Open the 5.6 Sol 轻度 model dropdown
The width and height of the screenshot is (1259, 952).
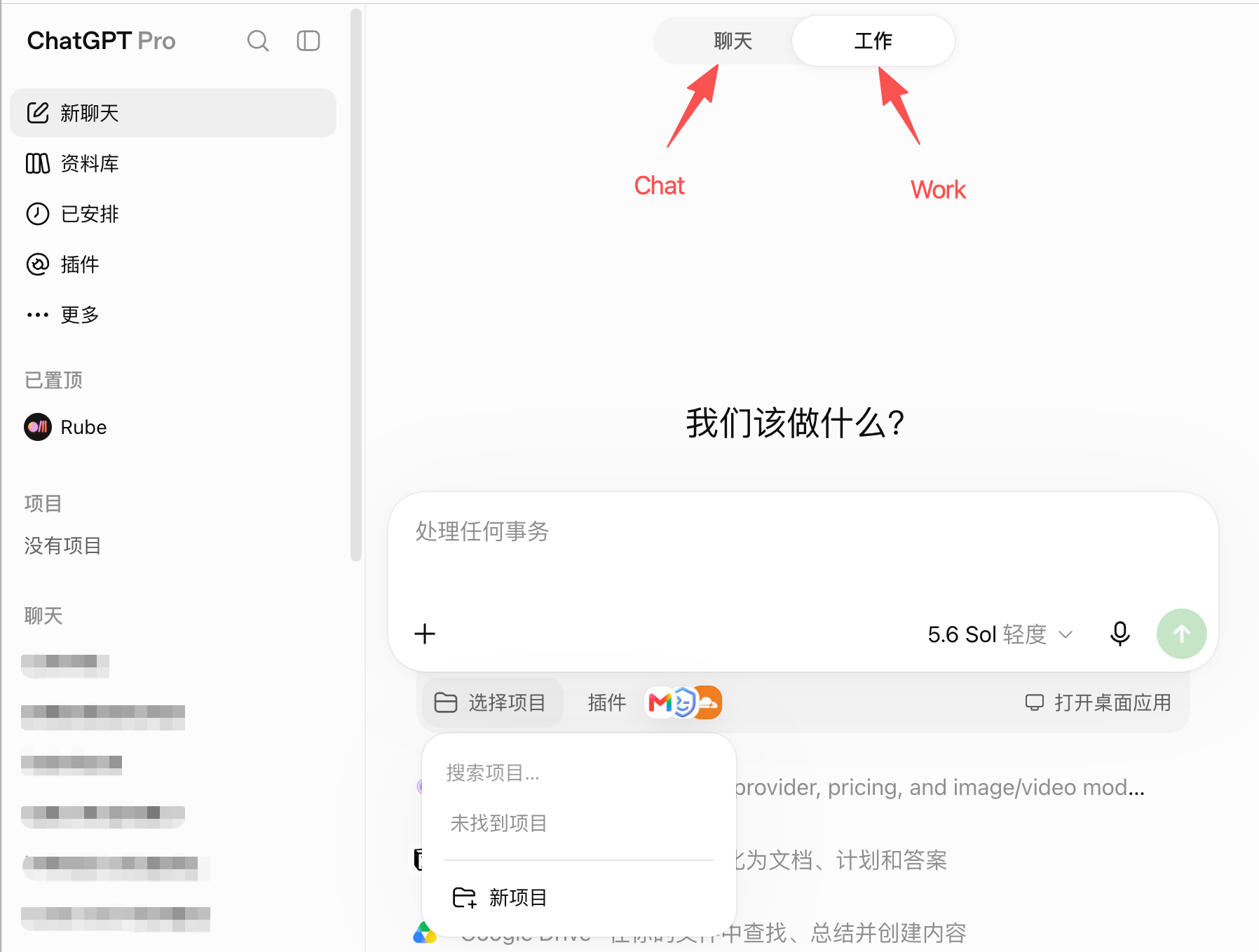tap(1000, 634)
